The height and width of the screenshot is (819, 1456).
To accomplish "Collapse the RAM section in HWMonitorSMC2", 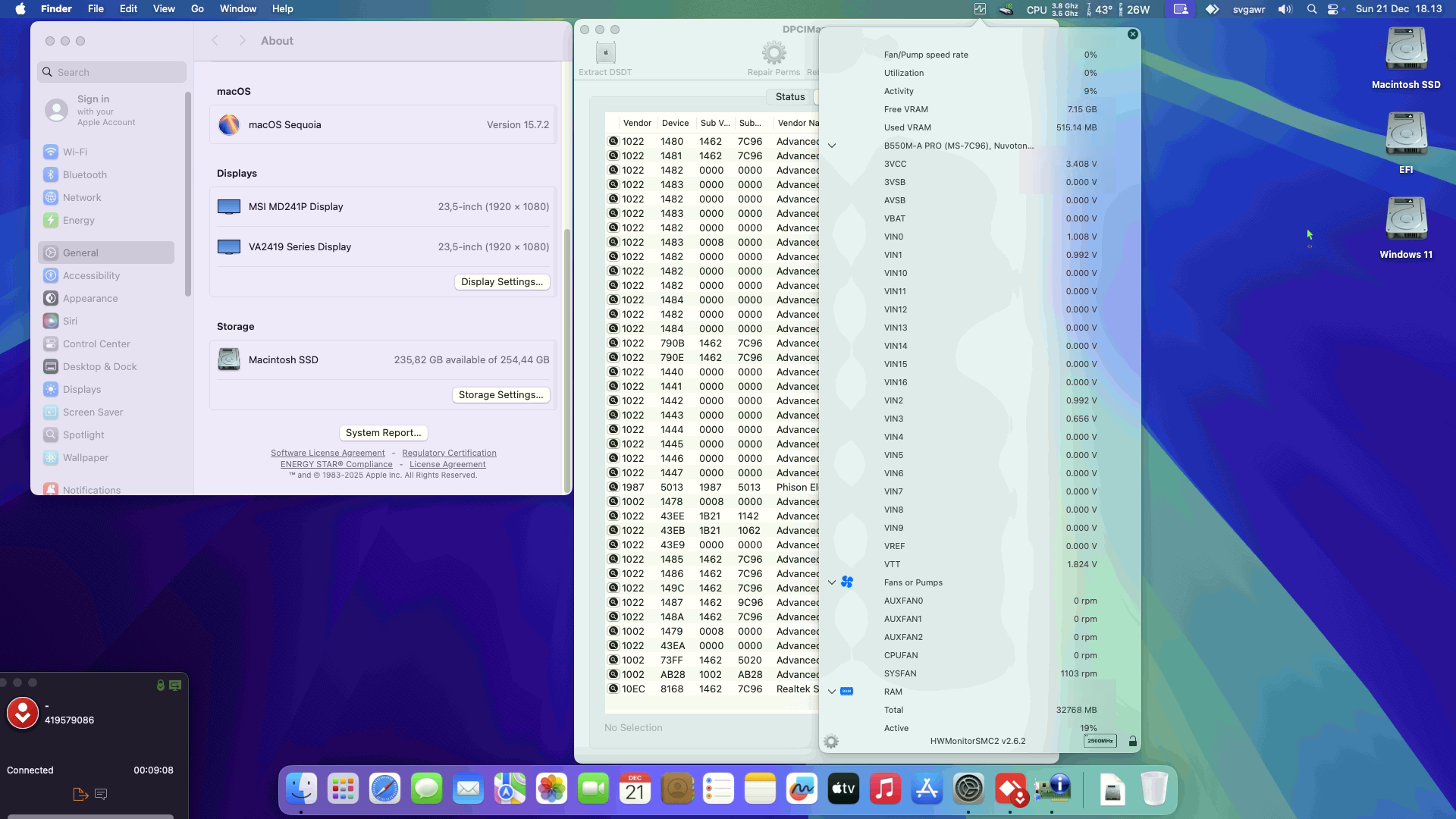I will (832, 692).
